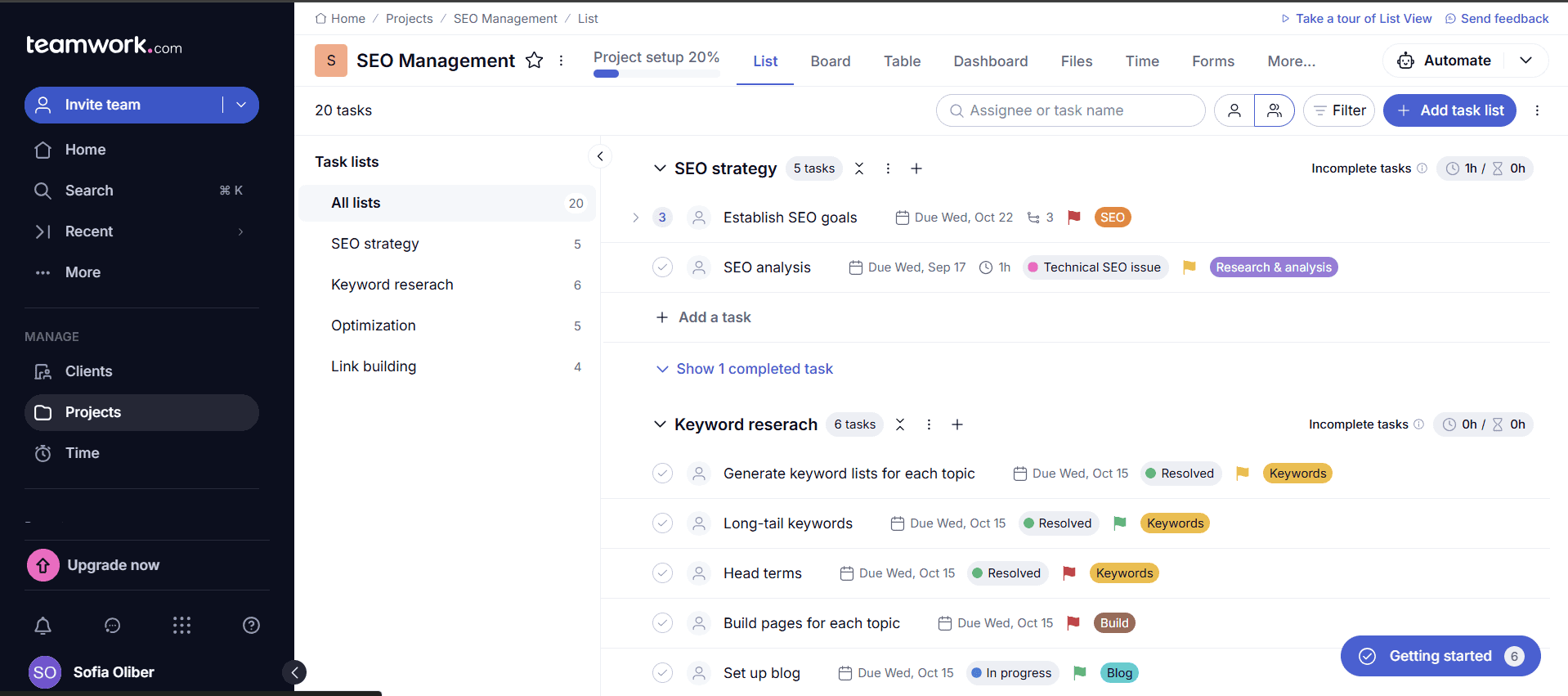Viewport: 1568px width, 696px height.
Task: Open the chat bubble icon in sidebar
Action: (x=113, y=626)
